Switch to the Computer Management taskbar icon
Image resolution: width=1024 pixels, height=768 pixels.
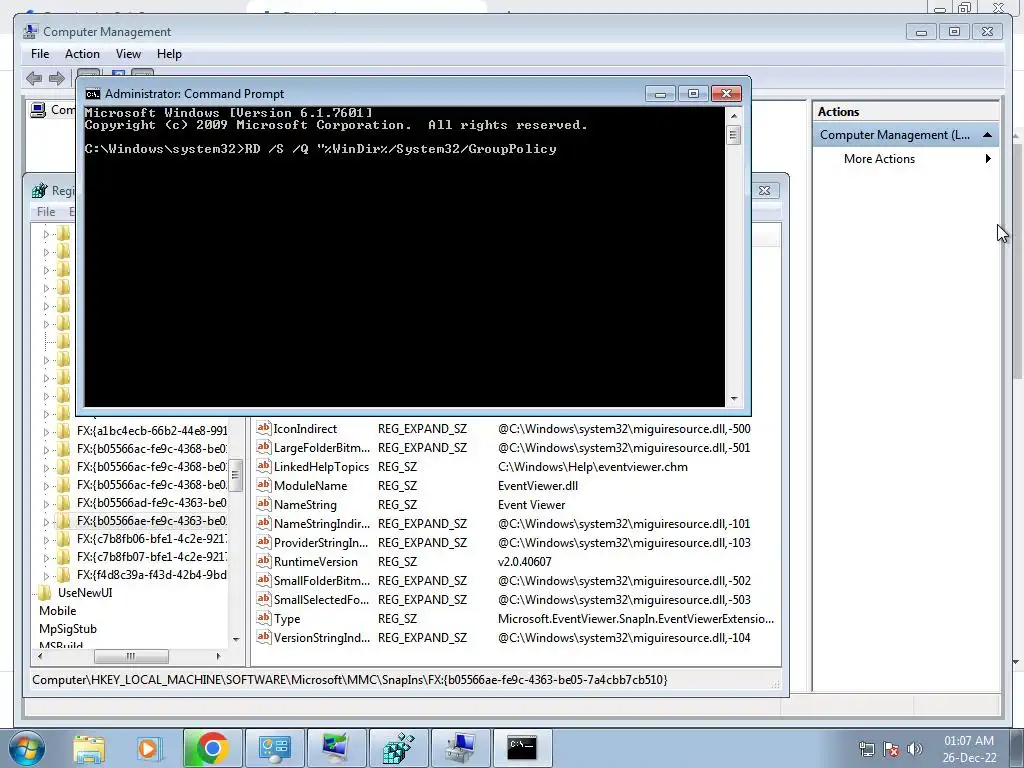(x=461, y=748)
